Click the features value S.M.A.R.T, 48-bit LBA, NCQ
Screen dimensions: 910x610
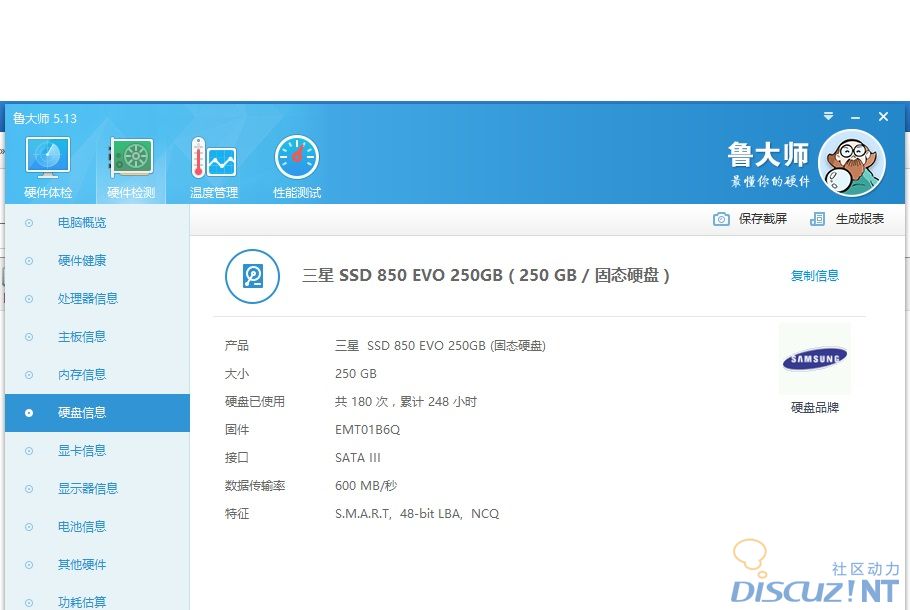click(417, 514)
